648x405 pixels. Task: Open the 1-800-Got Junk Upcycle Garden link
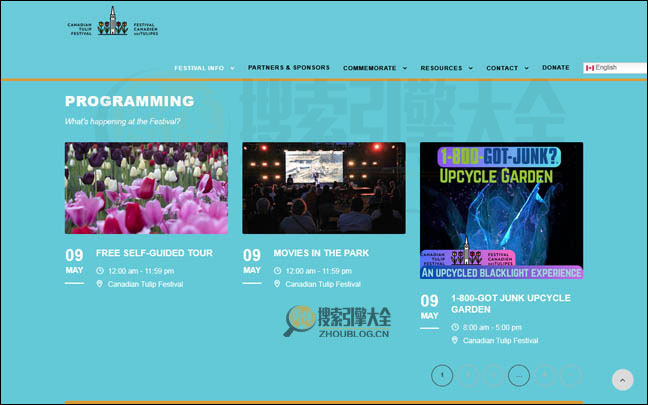point(511,304)
